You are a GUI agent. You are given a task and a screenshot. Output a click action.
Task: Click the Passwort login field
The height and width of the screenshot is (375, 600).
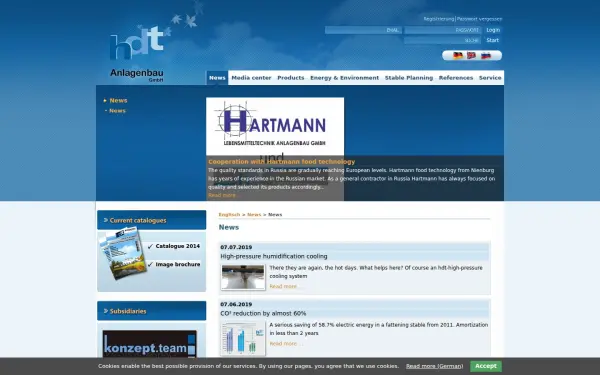tap(443, 30)
